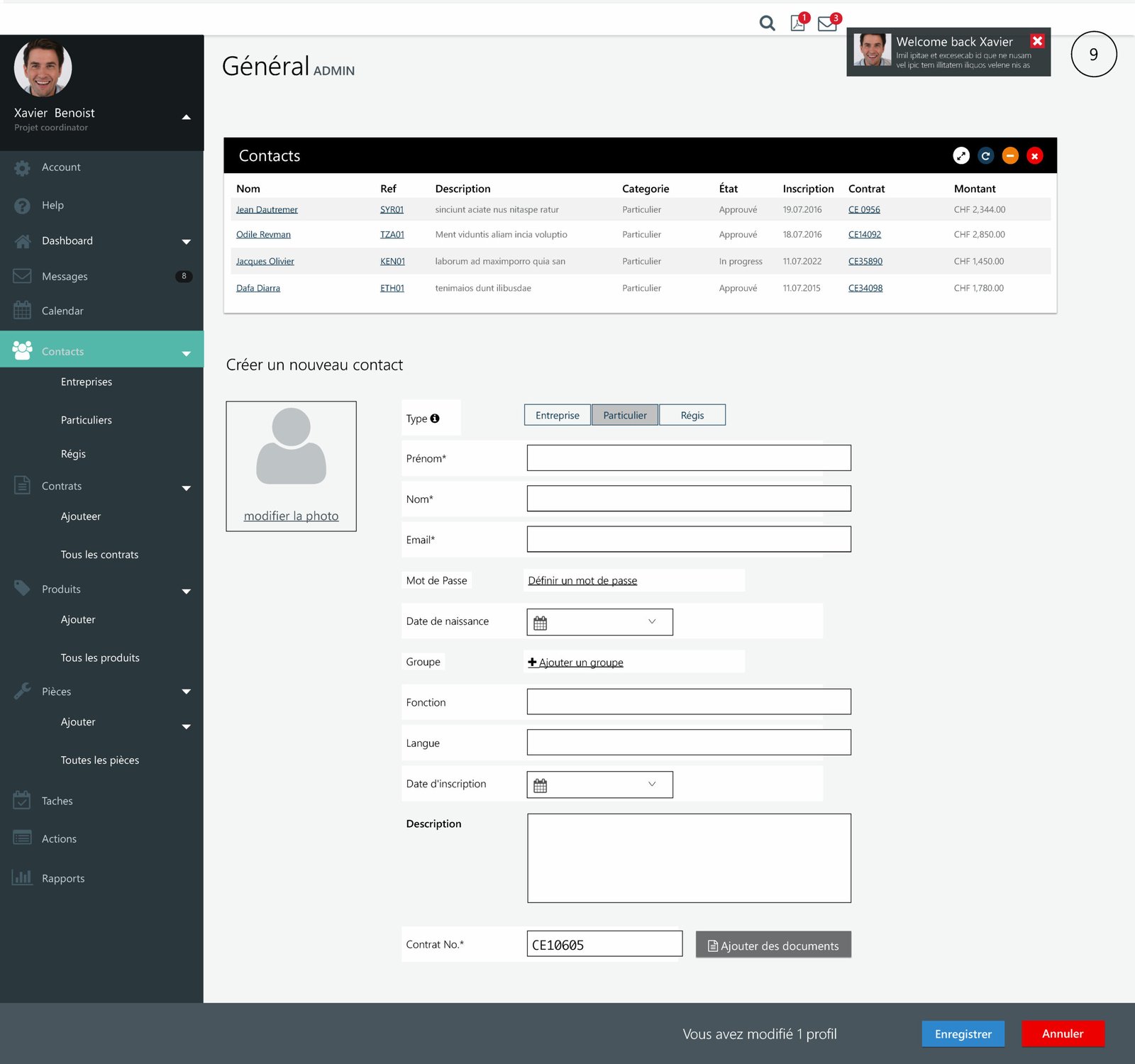Select the Régis type option
Image resolution: width=1135 pixels, height=1064 pixels.
tap(692, 416)
